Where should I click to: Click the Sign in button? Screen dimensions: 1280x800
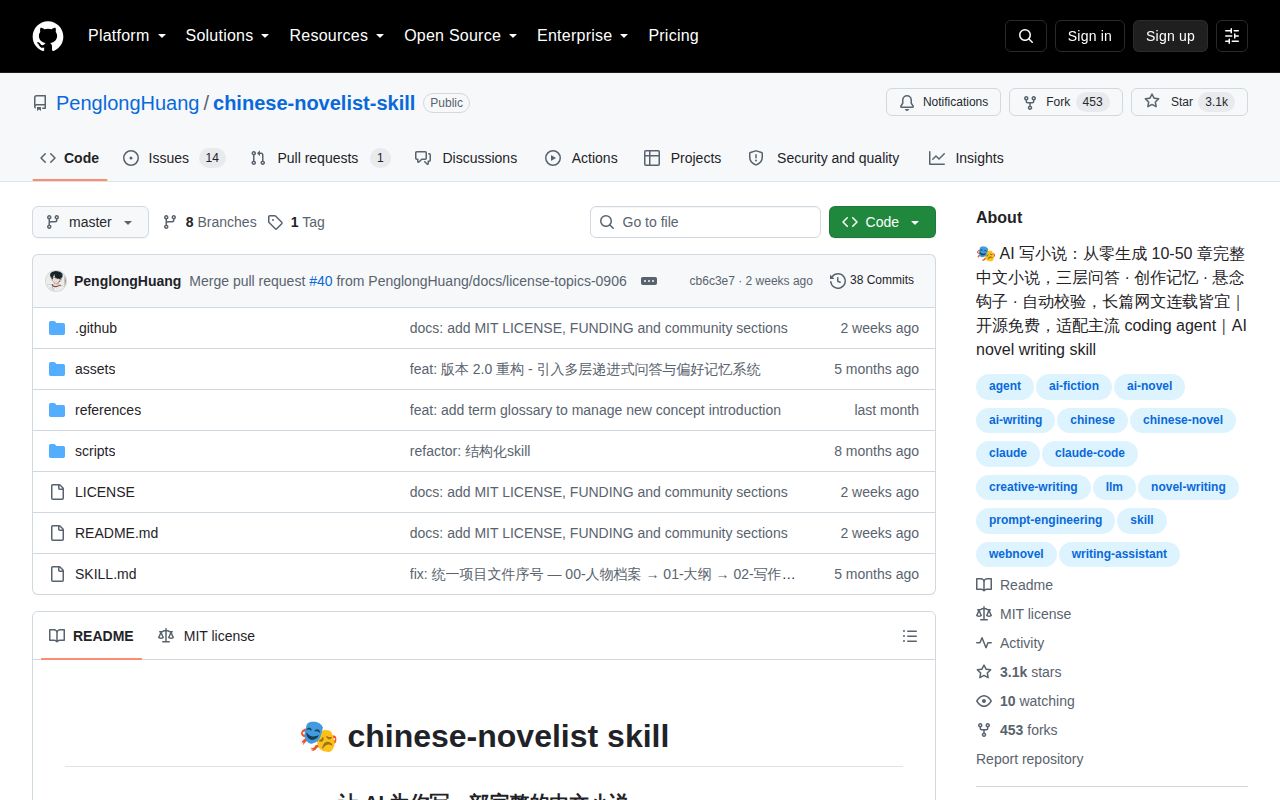point(1089,36)
